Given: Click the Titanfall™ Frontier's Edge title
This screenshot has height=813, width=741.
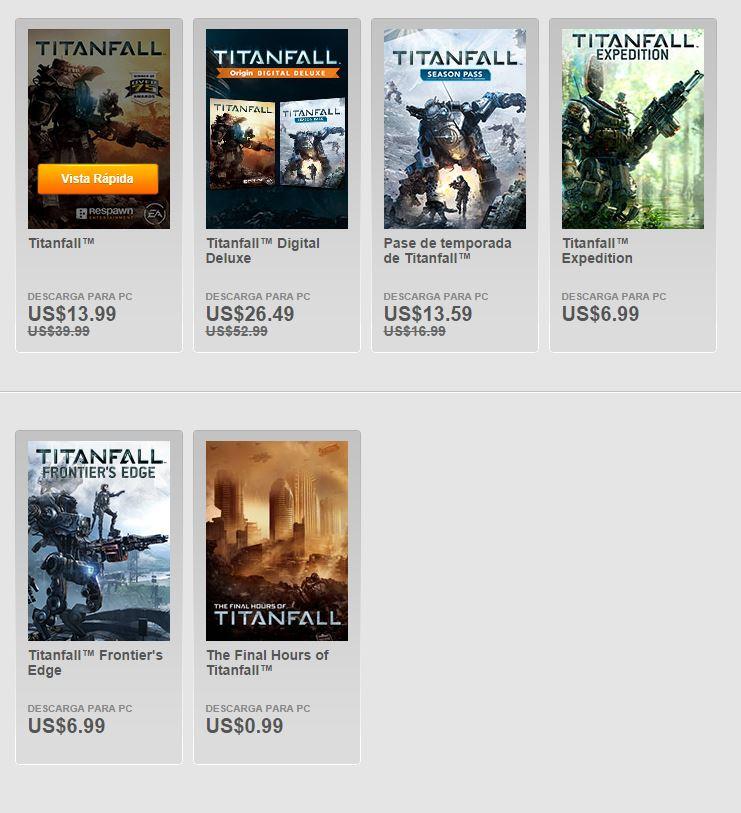Looking at the screenshot, I should click(x=95, y=663).
